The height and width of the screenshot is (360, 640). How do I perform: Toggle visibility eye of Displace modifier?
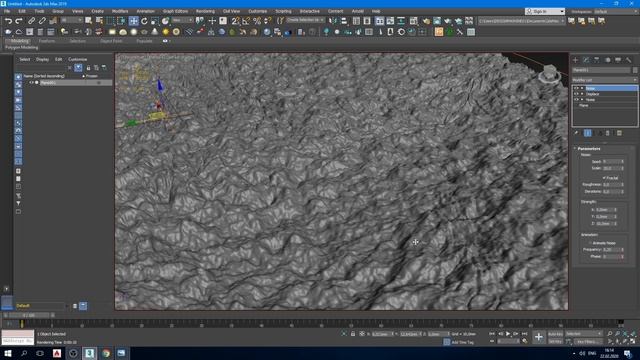[576, 94]
